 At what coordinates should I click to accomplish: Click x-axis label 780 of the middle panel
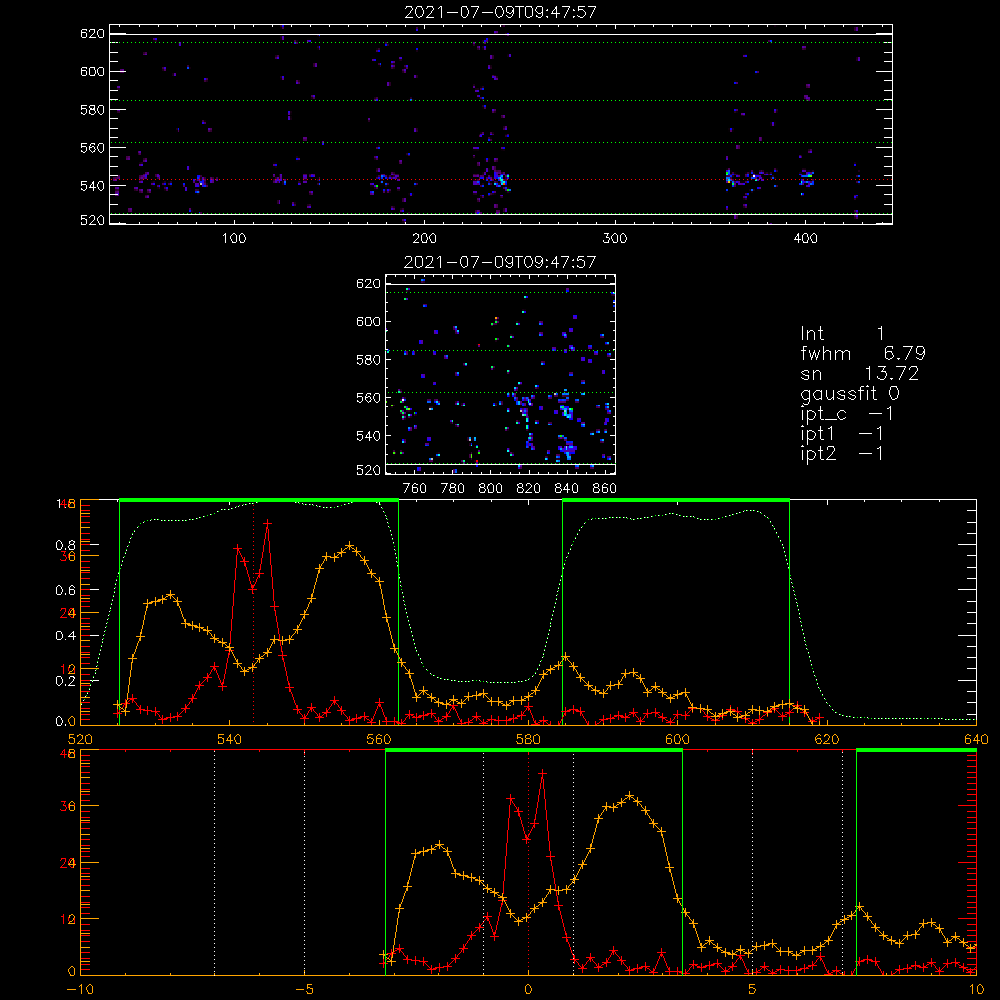[453, 489]
